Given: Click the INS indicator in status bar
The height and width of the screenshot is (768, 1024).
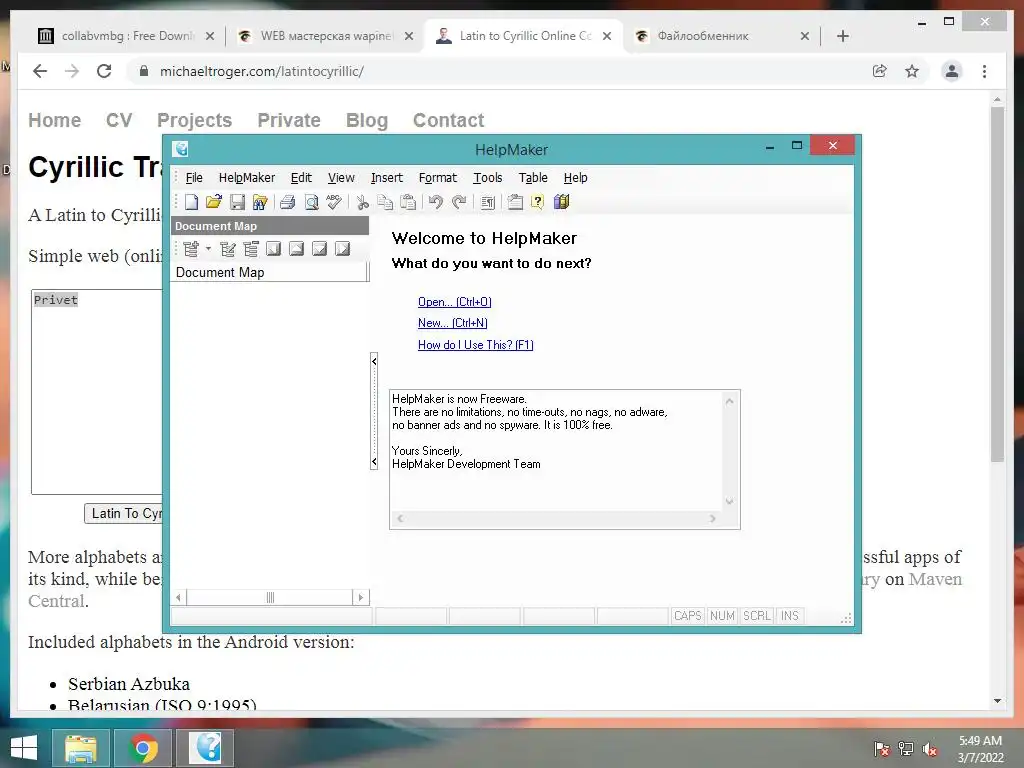Looking at the screenshot, I should [790, 616].
